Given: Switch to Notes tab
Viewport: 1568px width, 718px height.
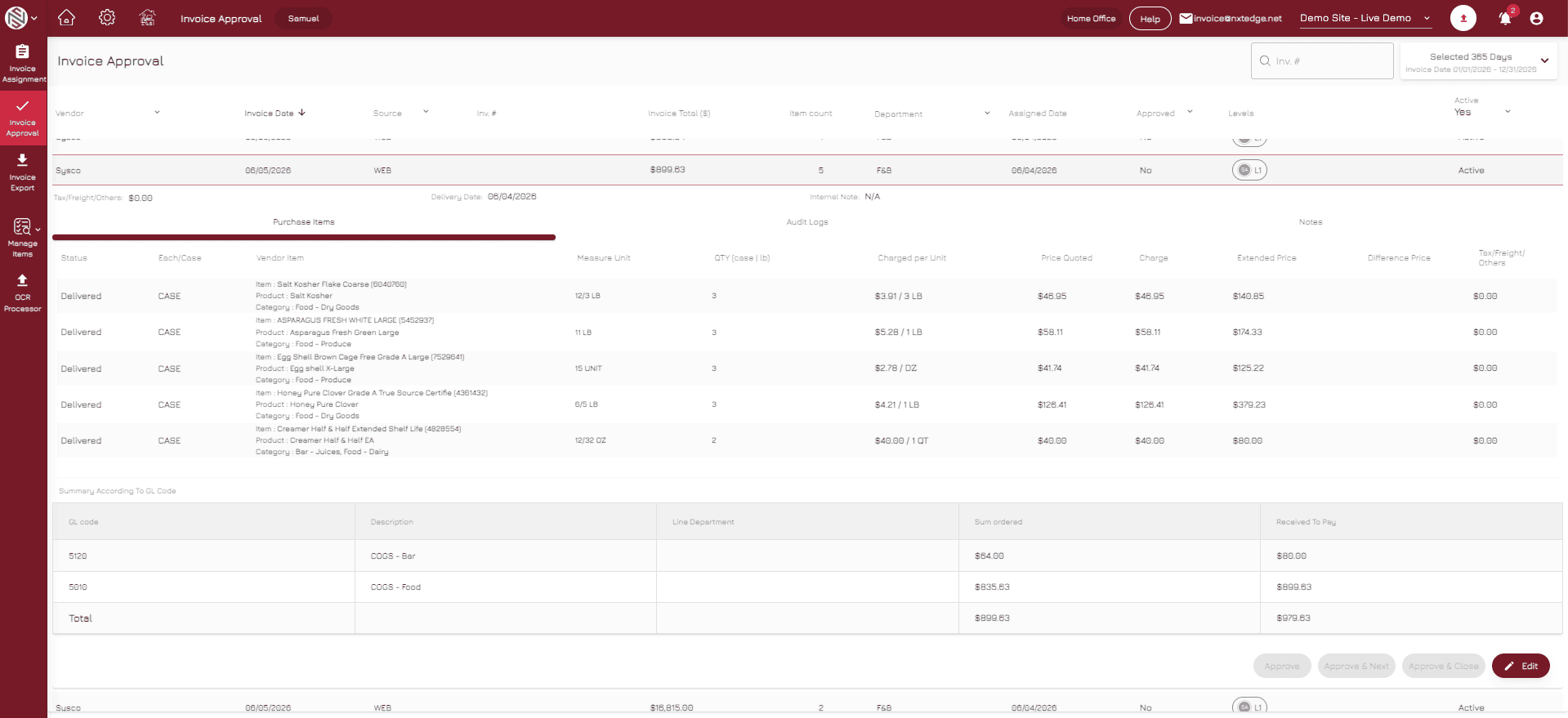Looking at the screenshot, I should point(1311,222).
